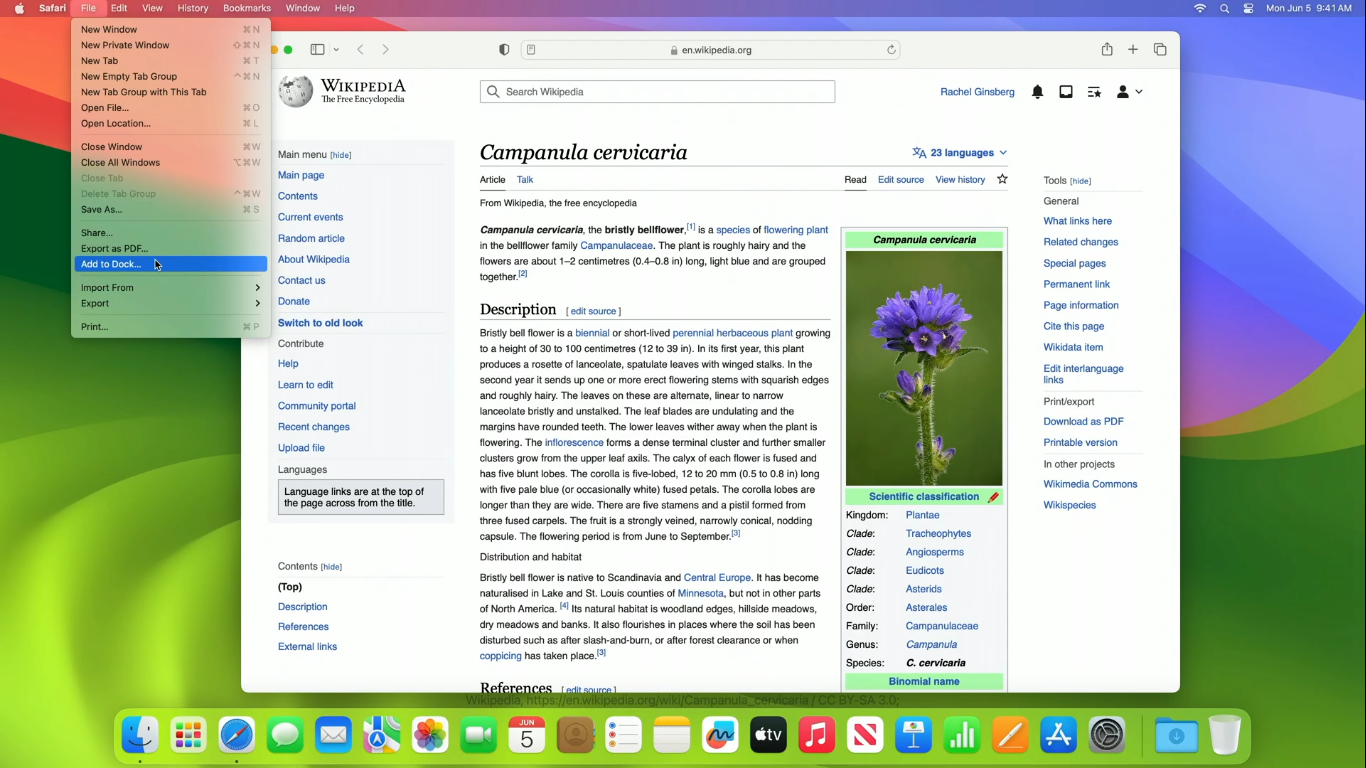
Task: Open Pages app in the Dock
Action: coord(1010,736)
